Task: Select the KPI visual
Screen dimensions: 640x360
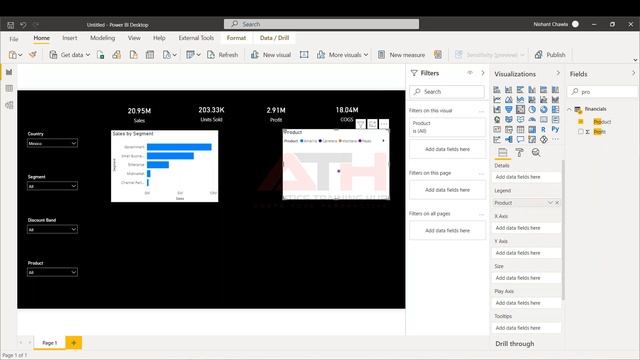Action: tap(497, 129)
